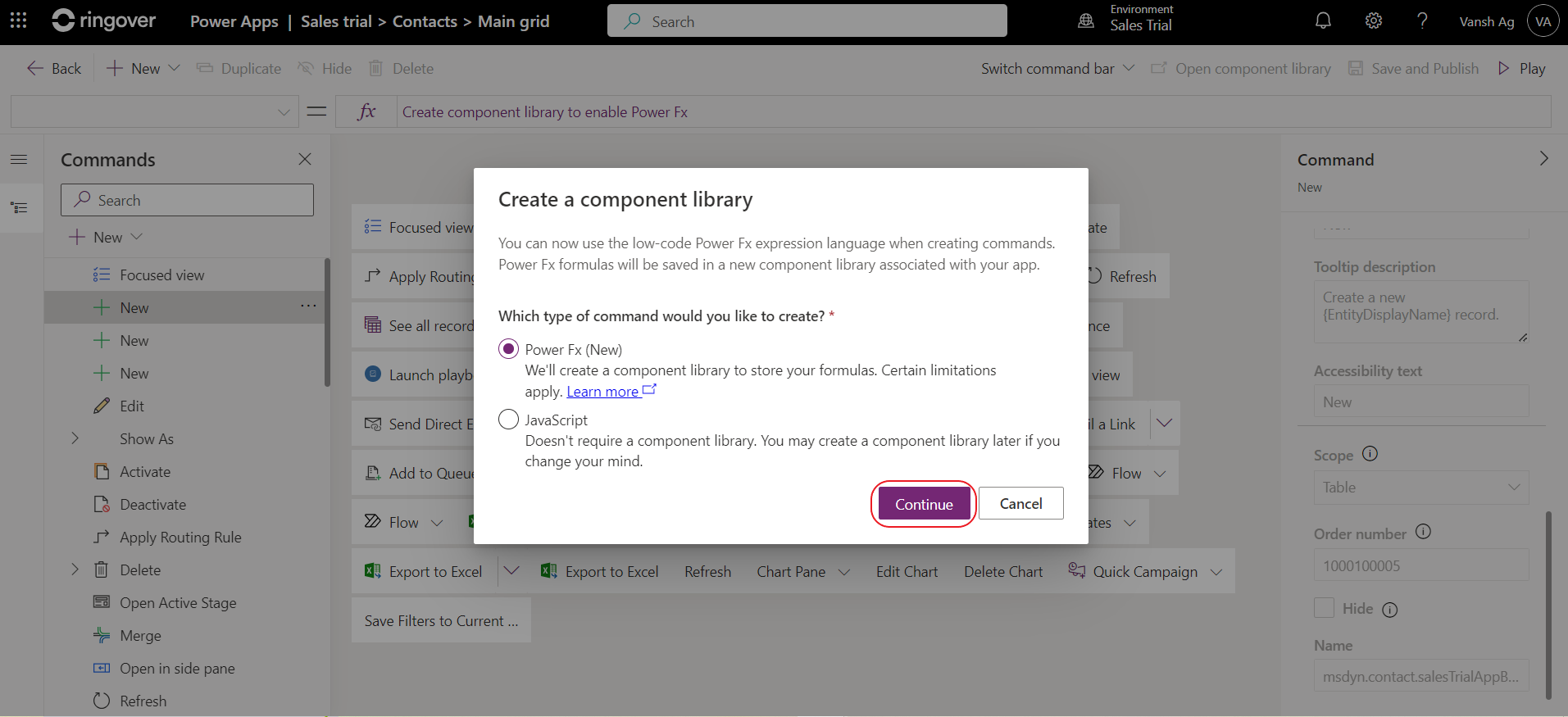The width and height of the screenshot is (1568, 717).
Task: Open the Learn more link
Action: (x=602, y=392)
